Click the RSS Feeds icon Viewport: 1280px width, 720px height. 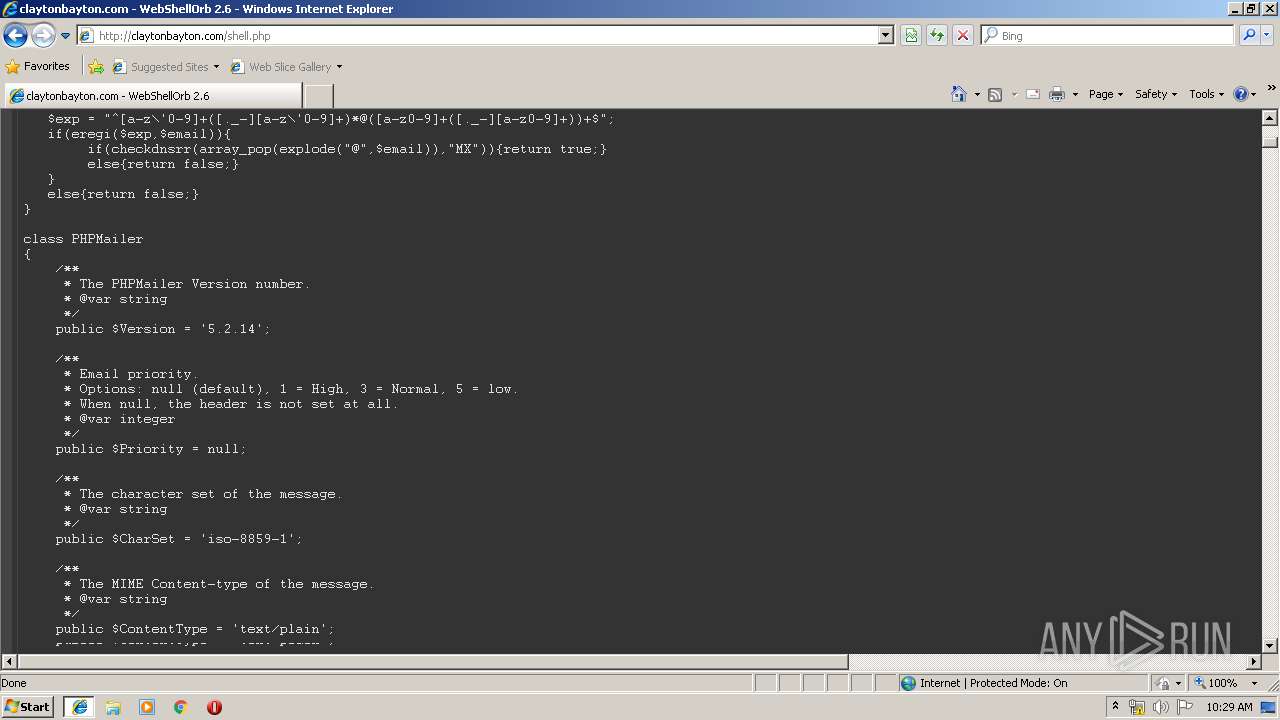995,94
